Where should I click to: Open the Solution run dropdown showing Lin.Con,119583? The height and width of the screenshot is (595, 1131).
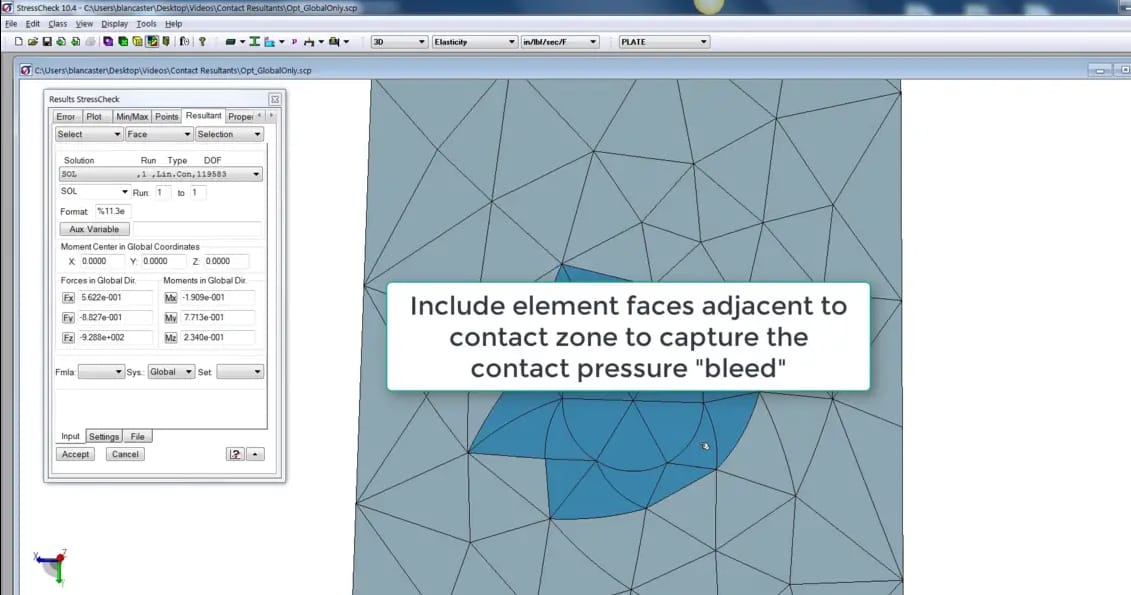255,173
